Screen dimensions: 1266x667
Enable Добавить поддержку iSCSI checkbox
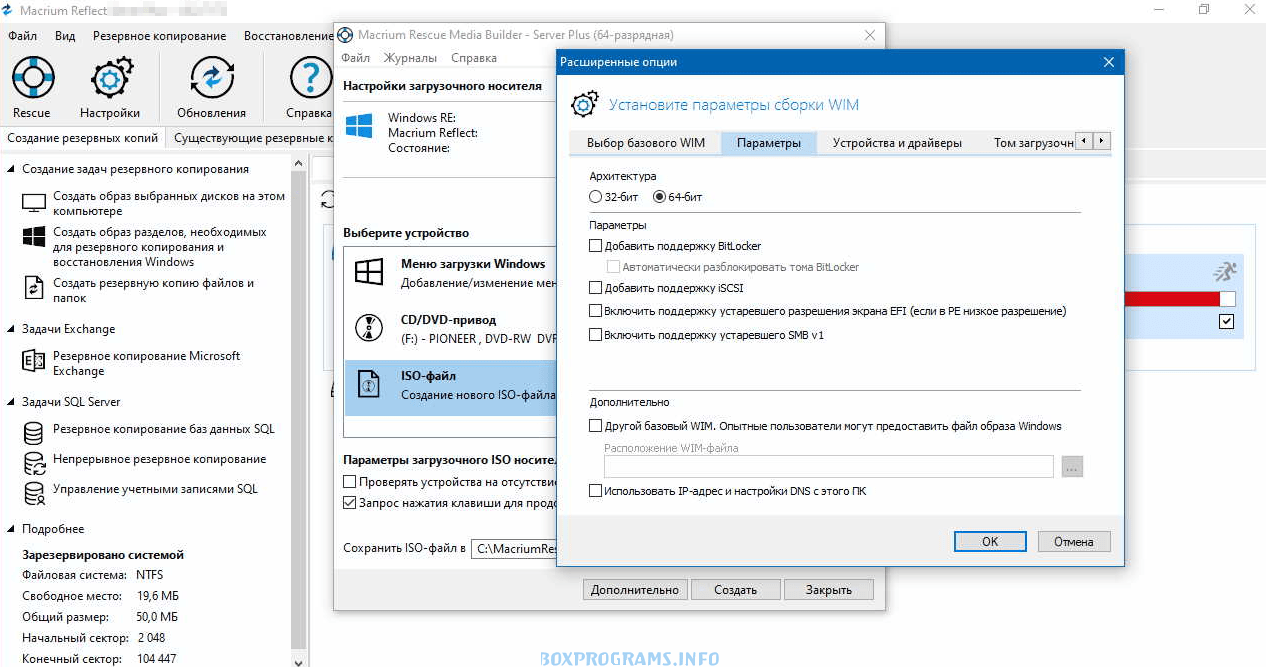596,288
